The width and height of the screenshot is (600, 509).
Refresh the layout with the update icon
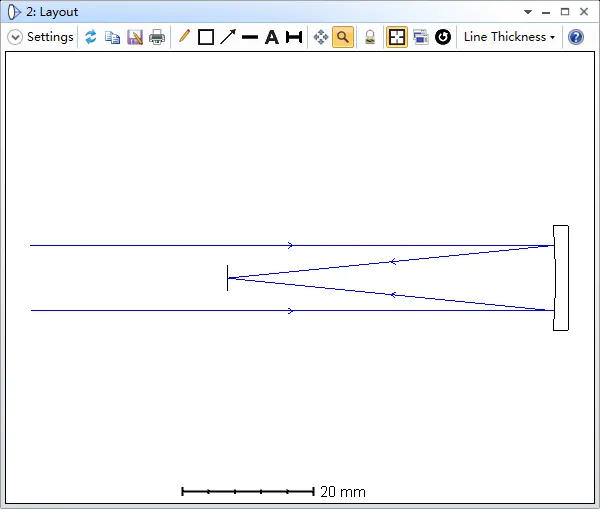point(91,37)
